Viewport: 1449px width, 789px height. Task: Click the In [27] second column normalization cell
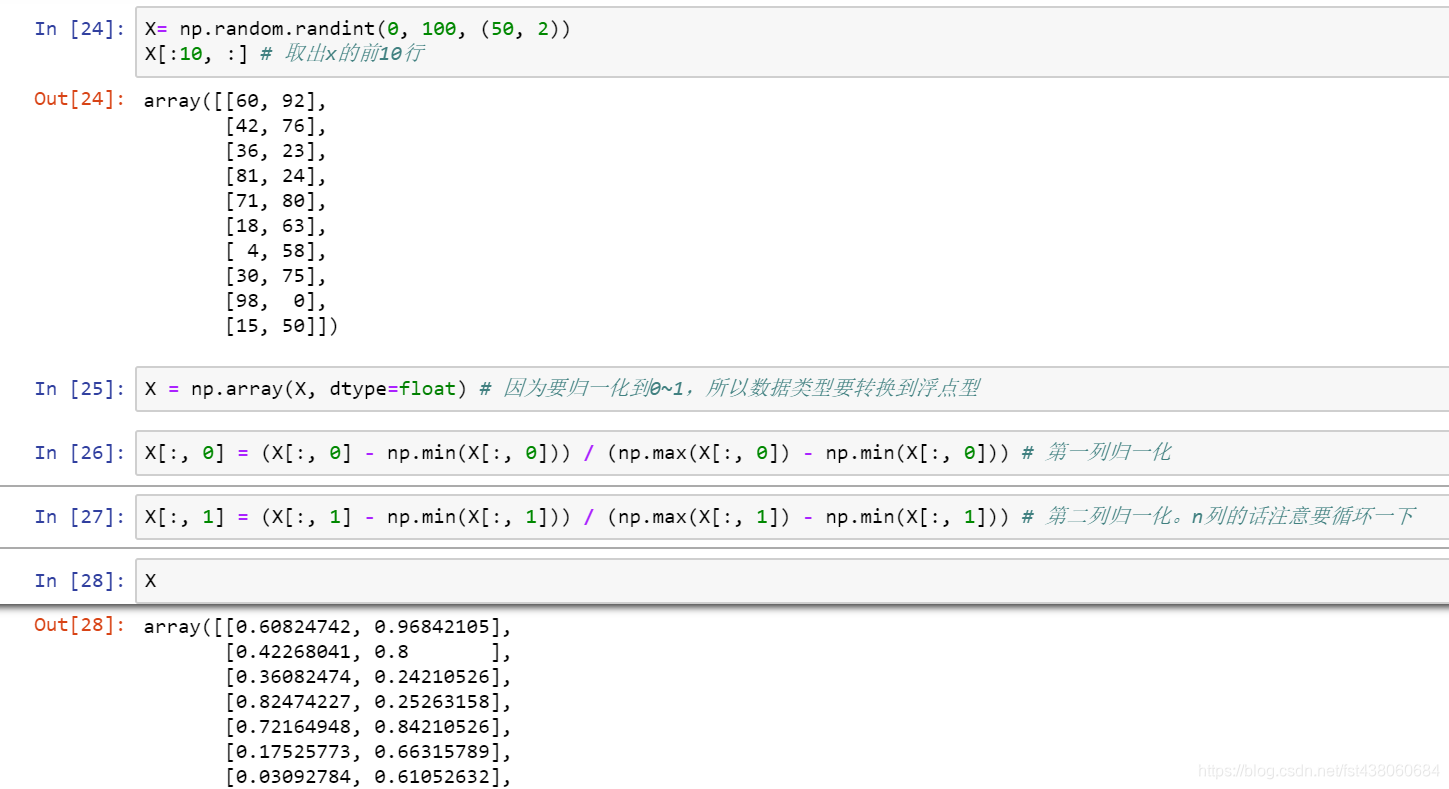(x=792, y=516)
